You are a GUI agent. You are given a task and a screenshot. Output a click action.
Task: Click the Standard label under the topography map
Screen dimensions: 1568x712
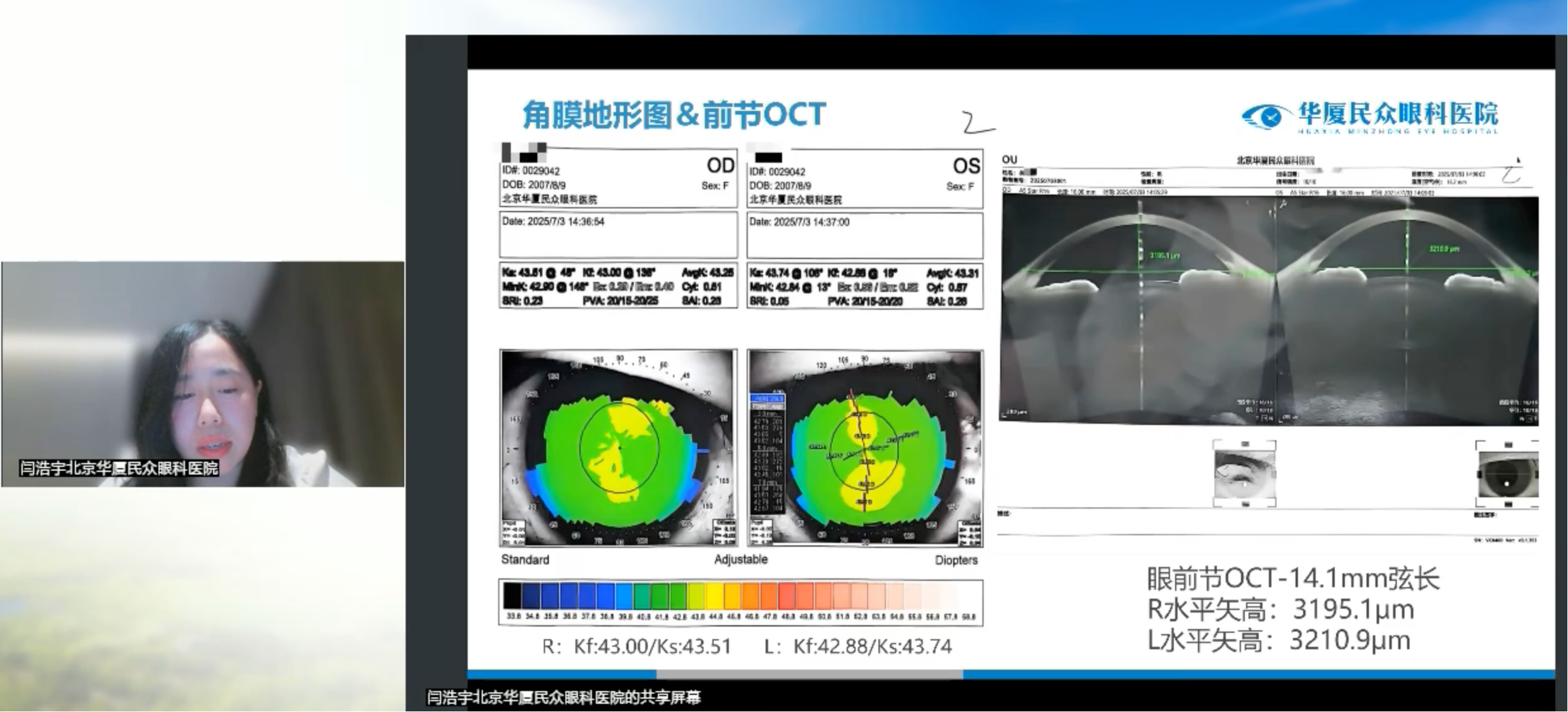[x=525, y=560]
